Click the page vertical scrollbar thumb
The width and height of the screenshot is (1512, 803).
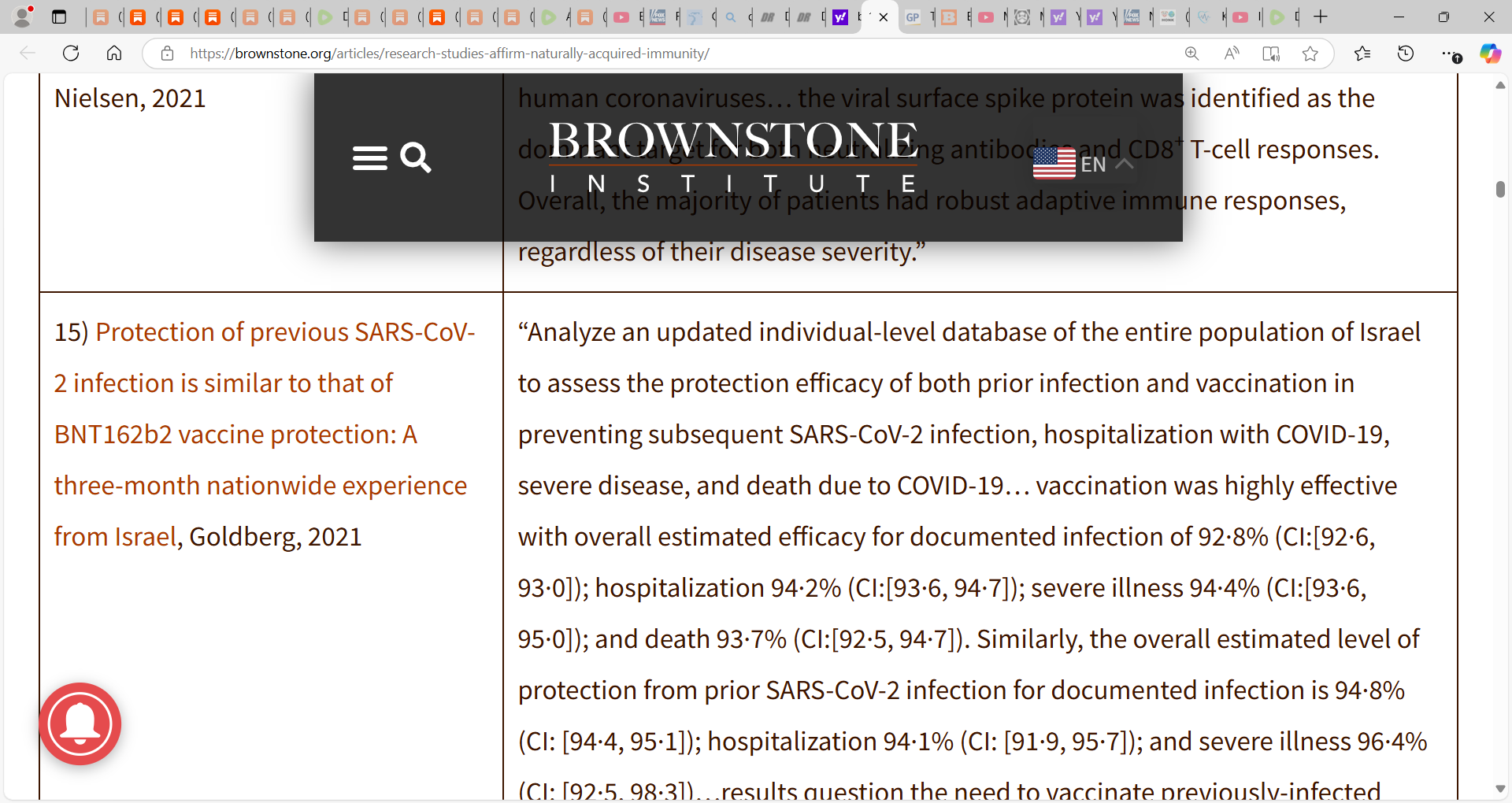pyautogui.click(x=1500, y=189)
